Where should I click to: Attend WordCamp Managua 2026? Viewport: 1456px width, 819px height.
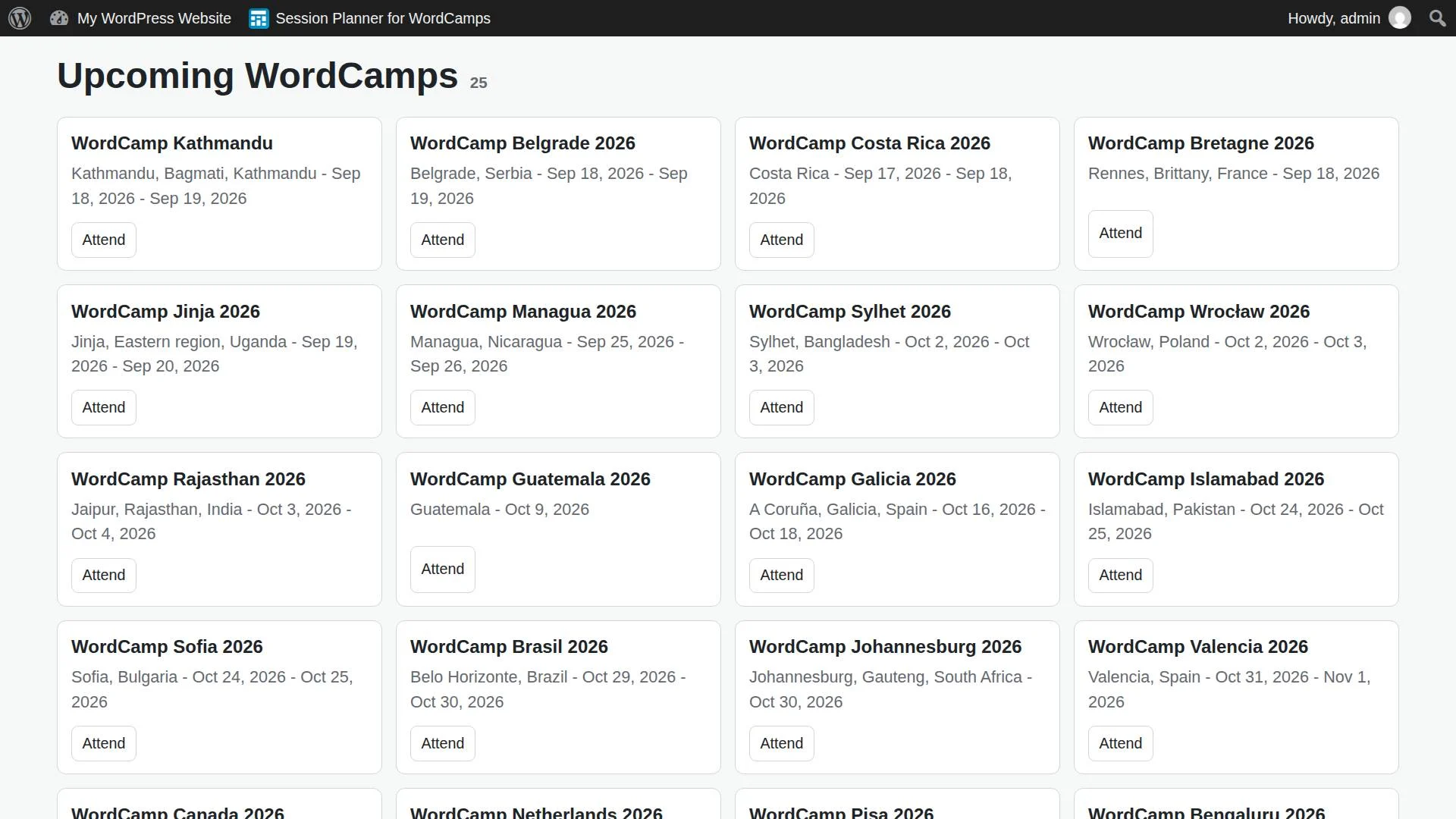(x=443, y=407)
